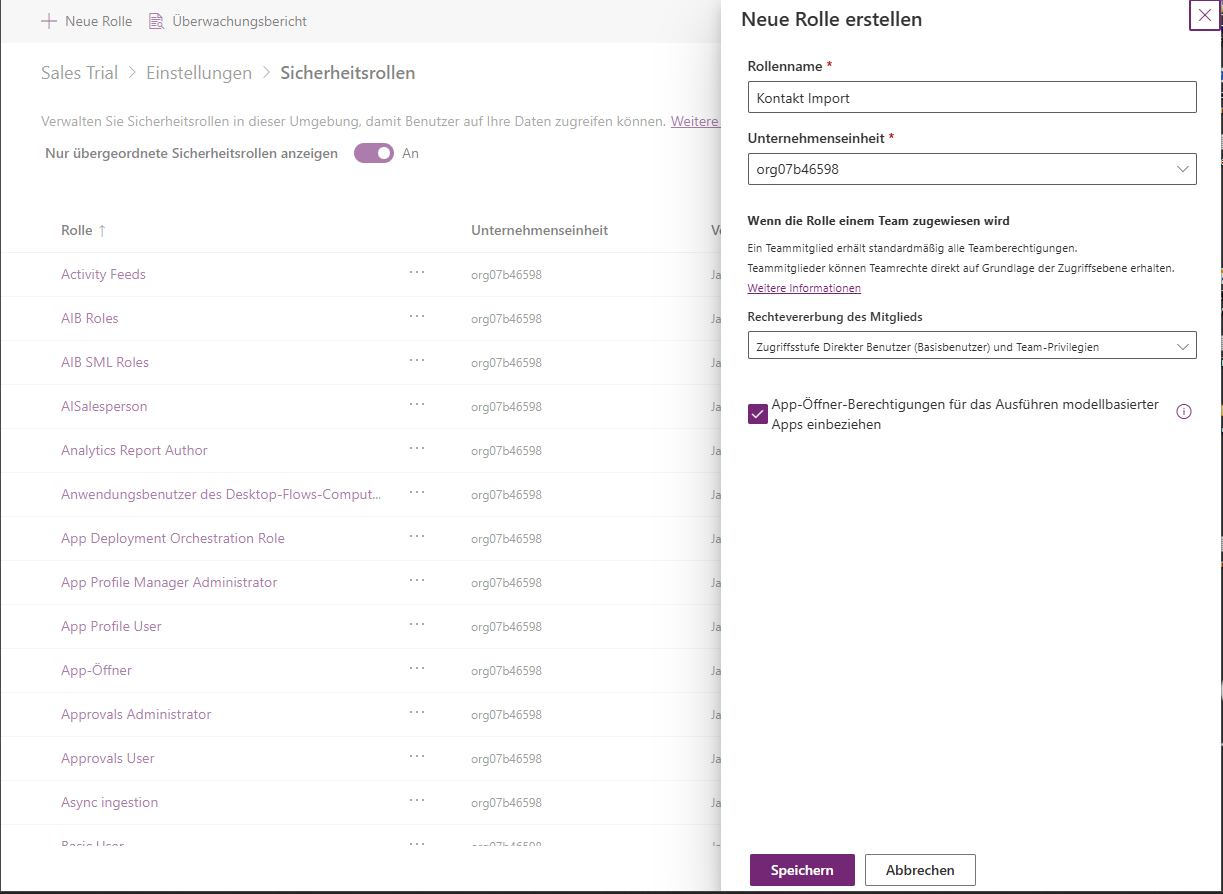
Task: Open the Überwachungsbericht report icon
Action: pos(156,21)
